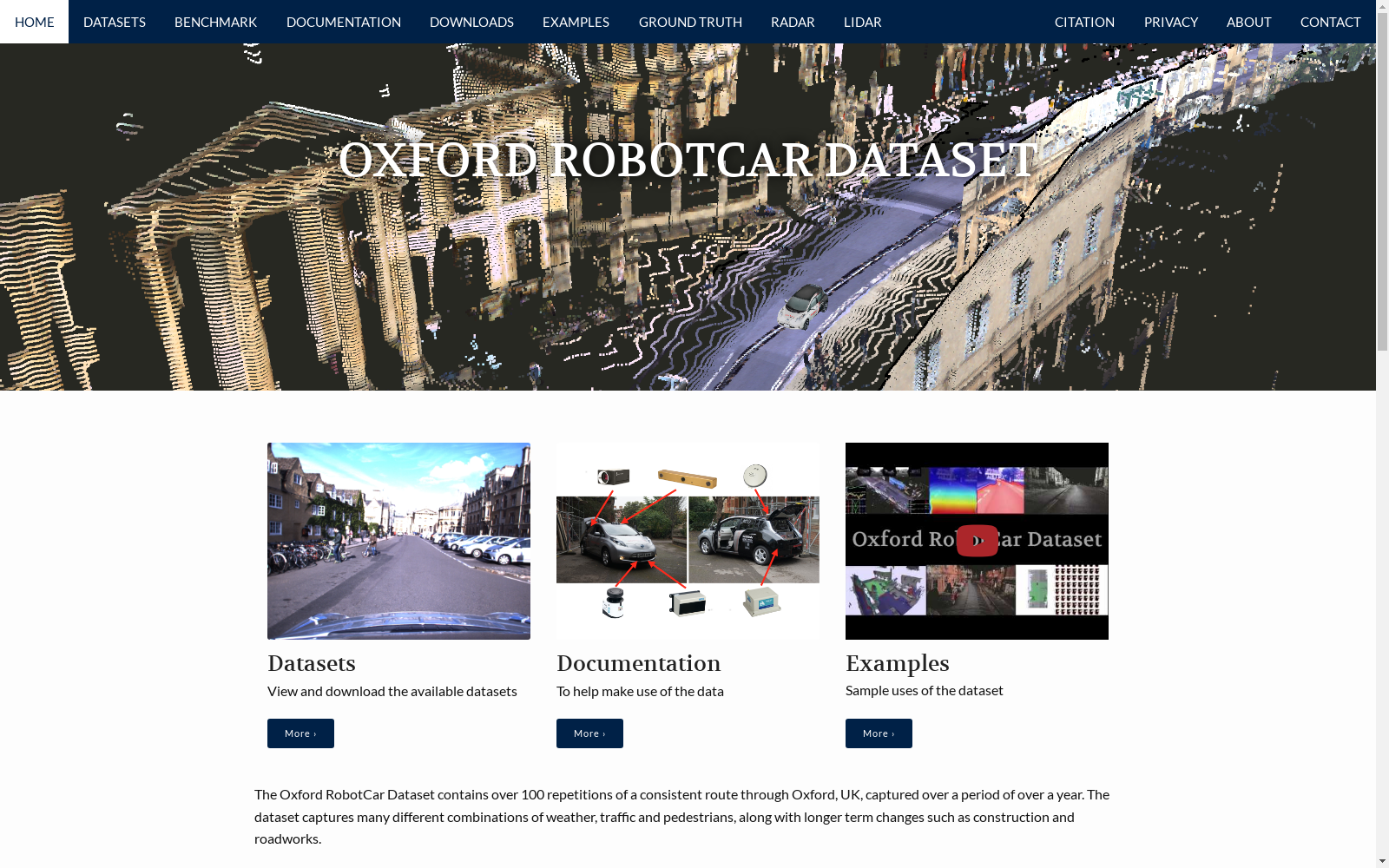The width and height of the screenshot is (1389, 868).
Task: Click the page vertical scrollbar thumb
Action: point(1382,182)
